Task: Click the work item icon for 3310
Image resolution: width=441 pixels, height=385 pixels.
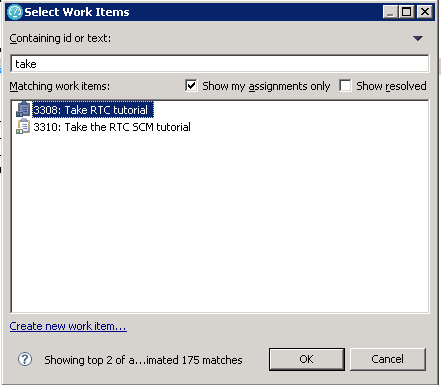Action: 23,126
